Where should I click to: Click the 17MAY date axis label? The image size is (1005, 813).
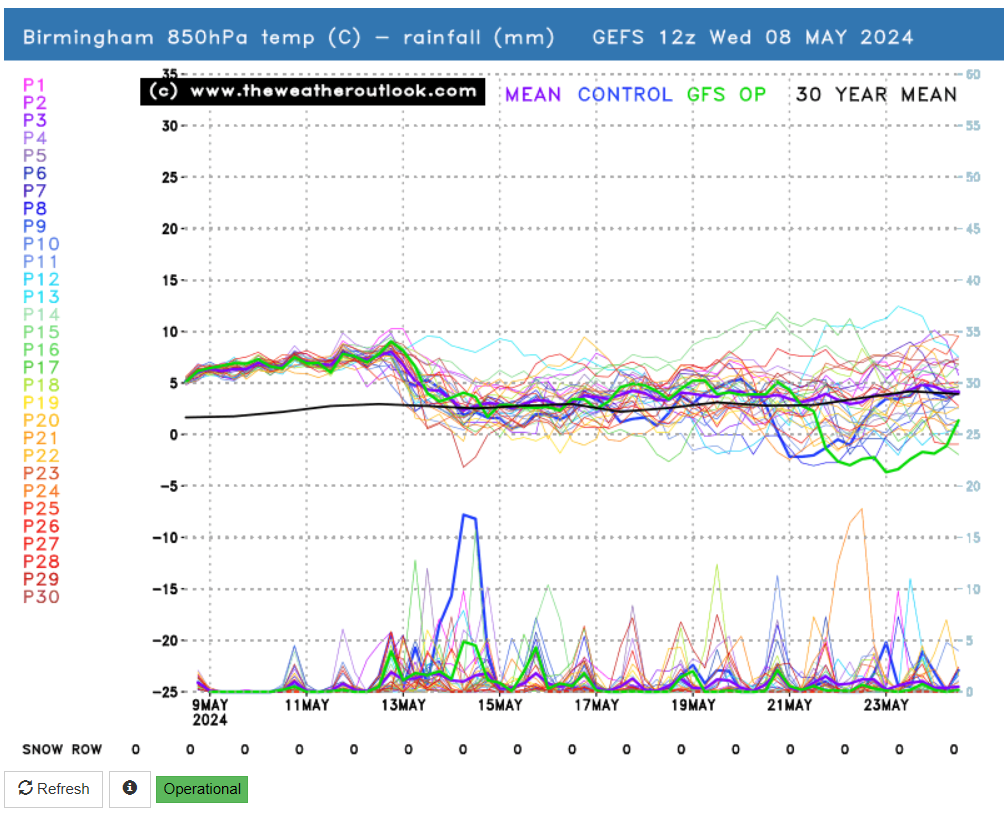pyautogui.click(x=597, y=705)
